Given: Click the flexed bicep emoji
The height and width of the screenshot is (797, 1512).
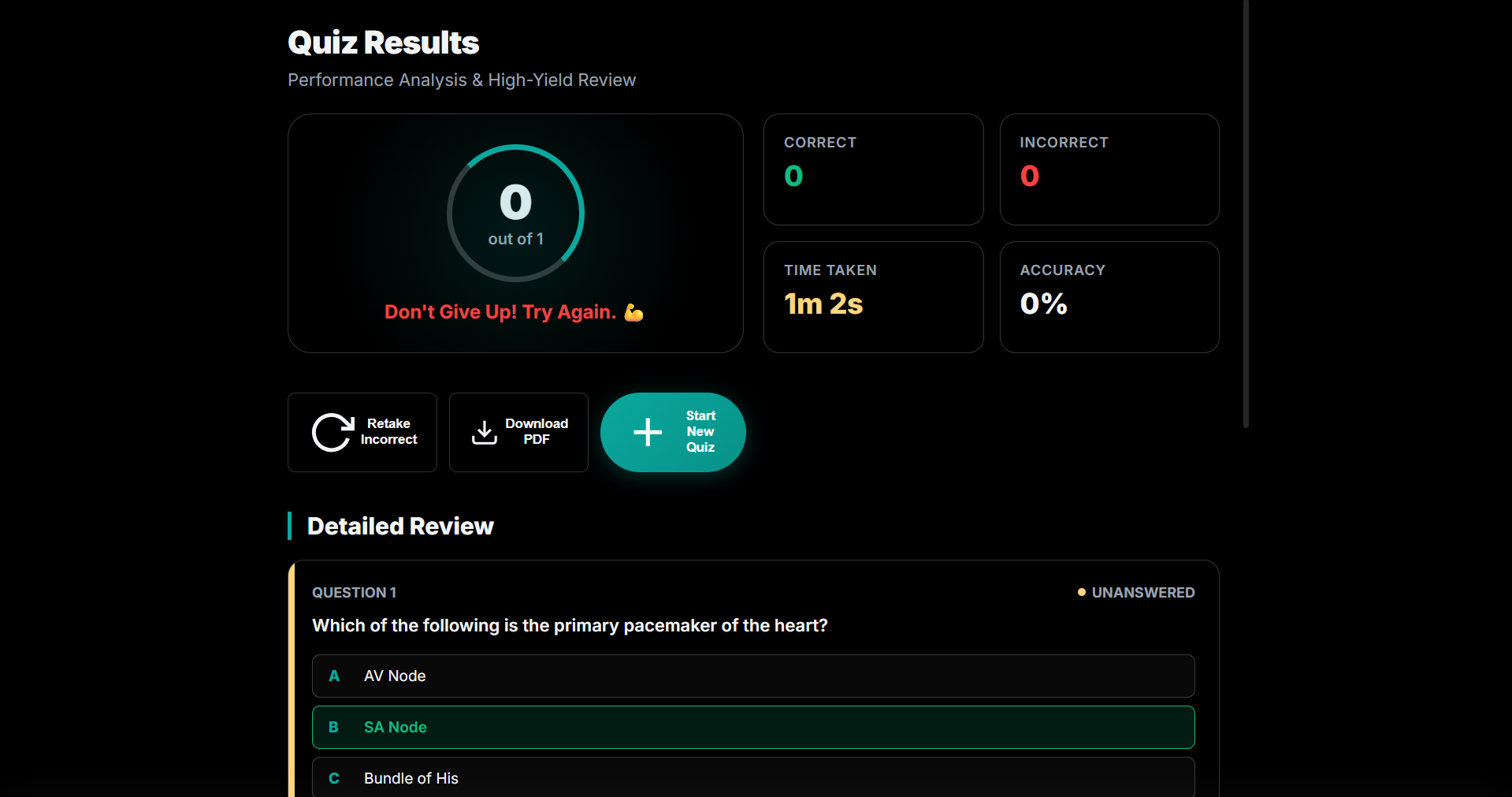Looking at the screenshot, I should pos(633,312).
